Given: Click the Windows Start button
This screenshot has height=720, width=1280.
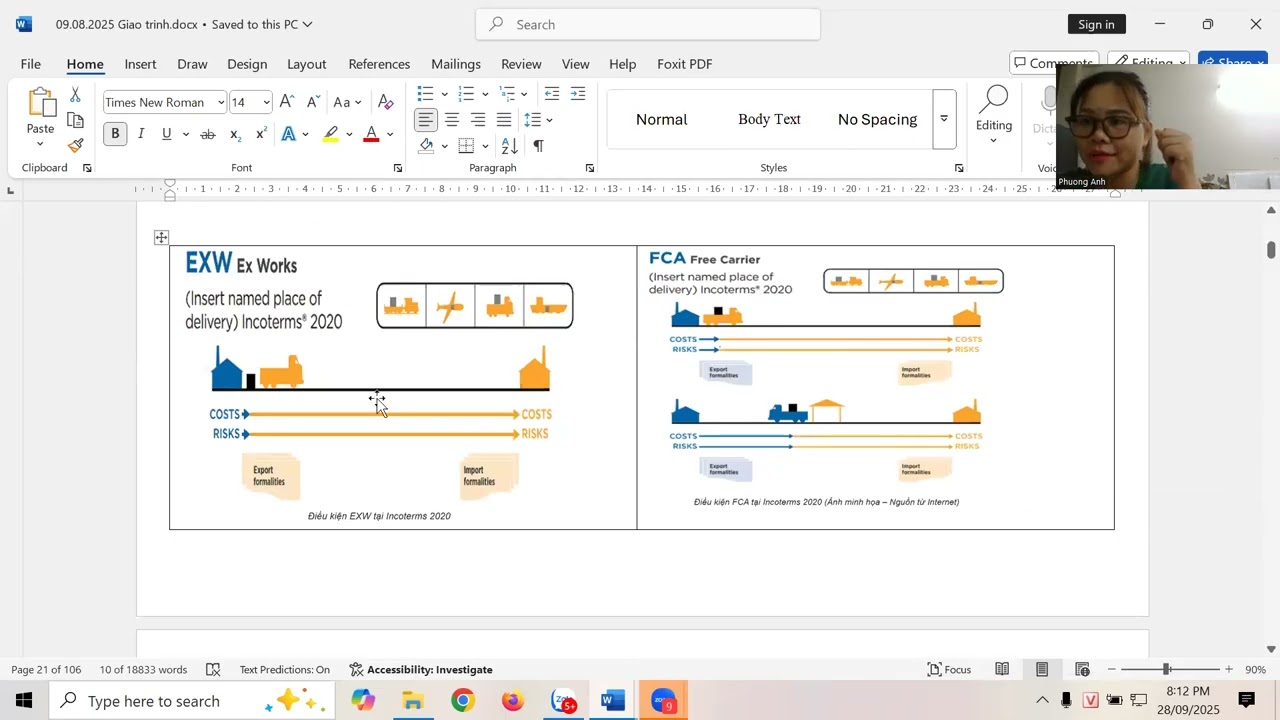Looking at the screenshot, I should pyautogui.click(x=24, y=701).
